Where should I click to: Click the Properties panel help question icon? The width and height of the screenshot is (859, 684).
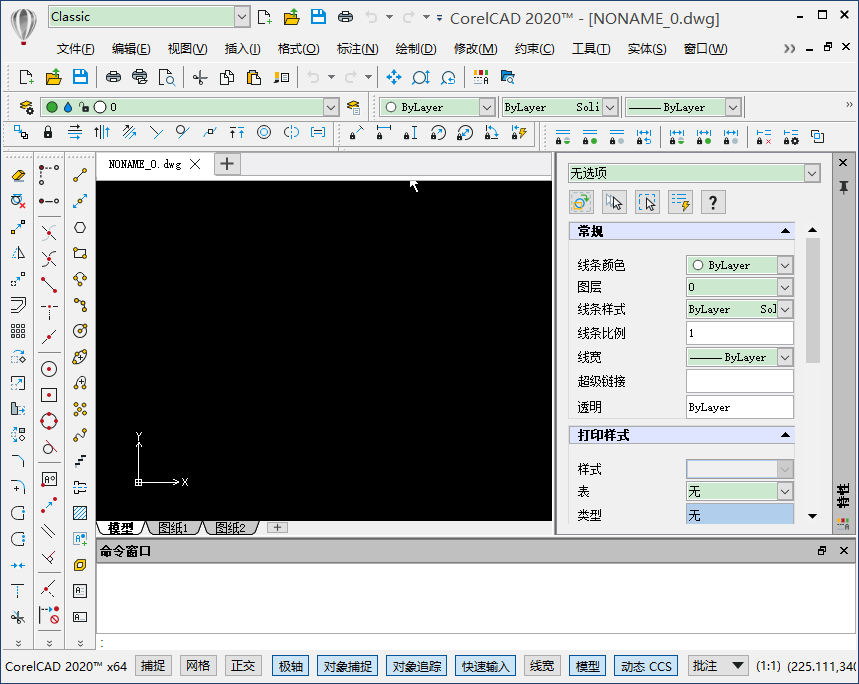tap(713, 203)
